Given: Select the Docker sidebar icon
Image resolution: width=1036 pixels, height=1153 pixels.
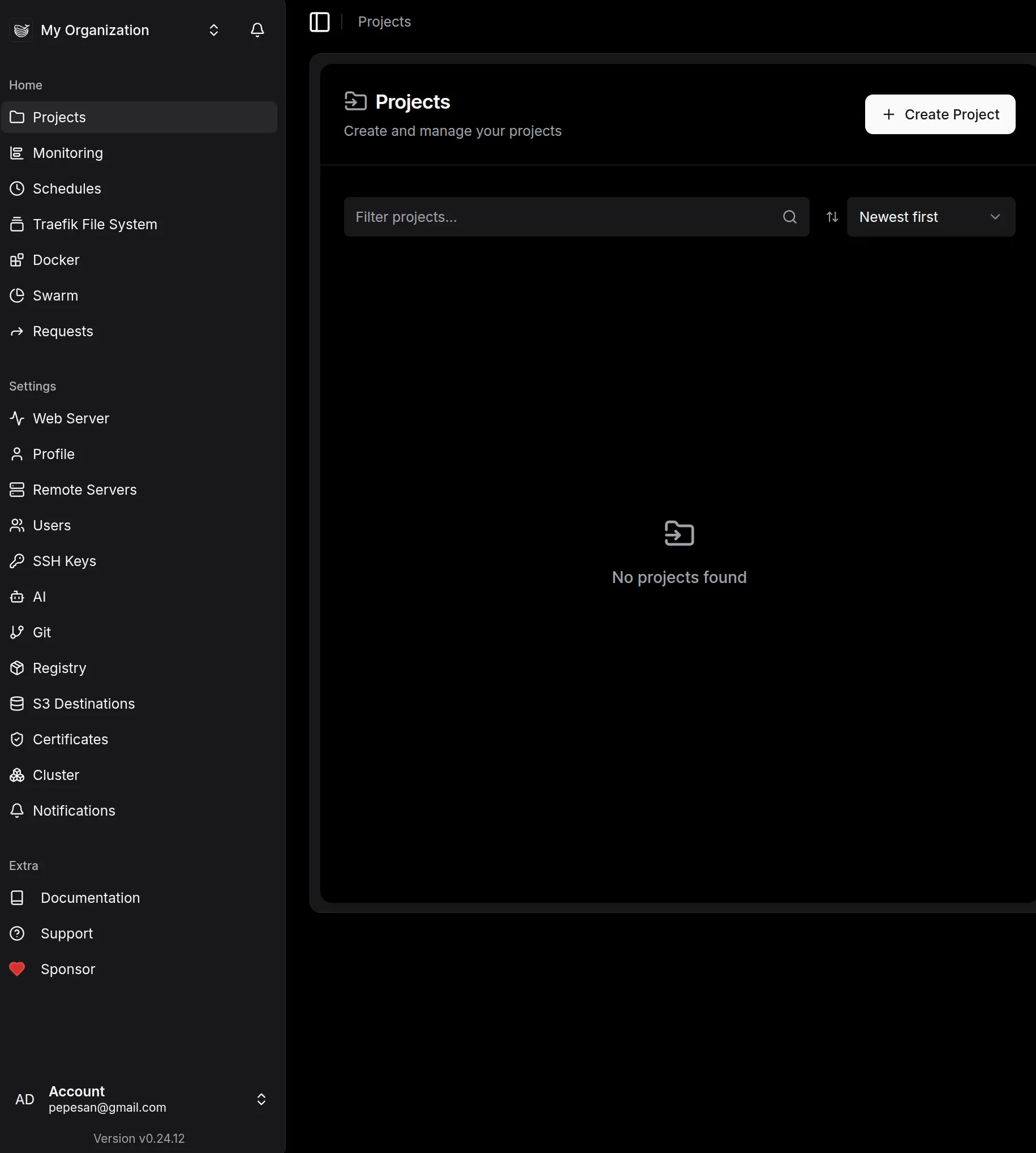Looking at the screenshot, I should [x=17, y=260].
